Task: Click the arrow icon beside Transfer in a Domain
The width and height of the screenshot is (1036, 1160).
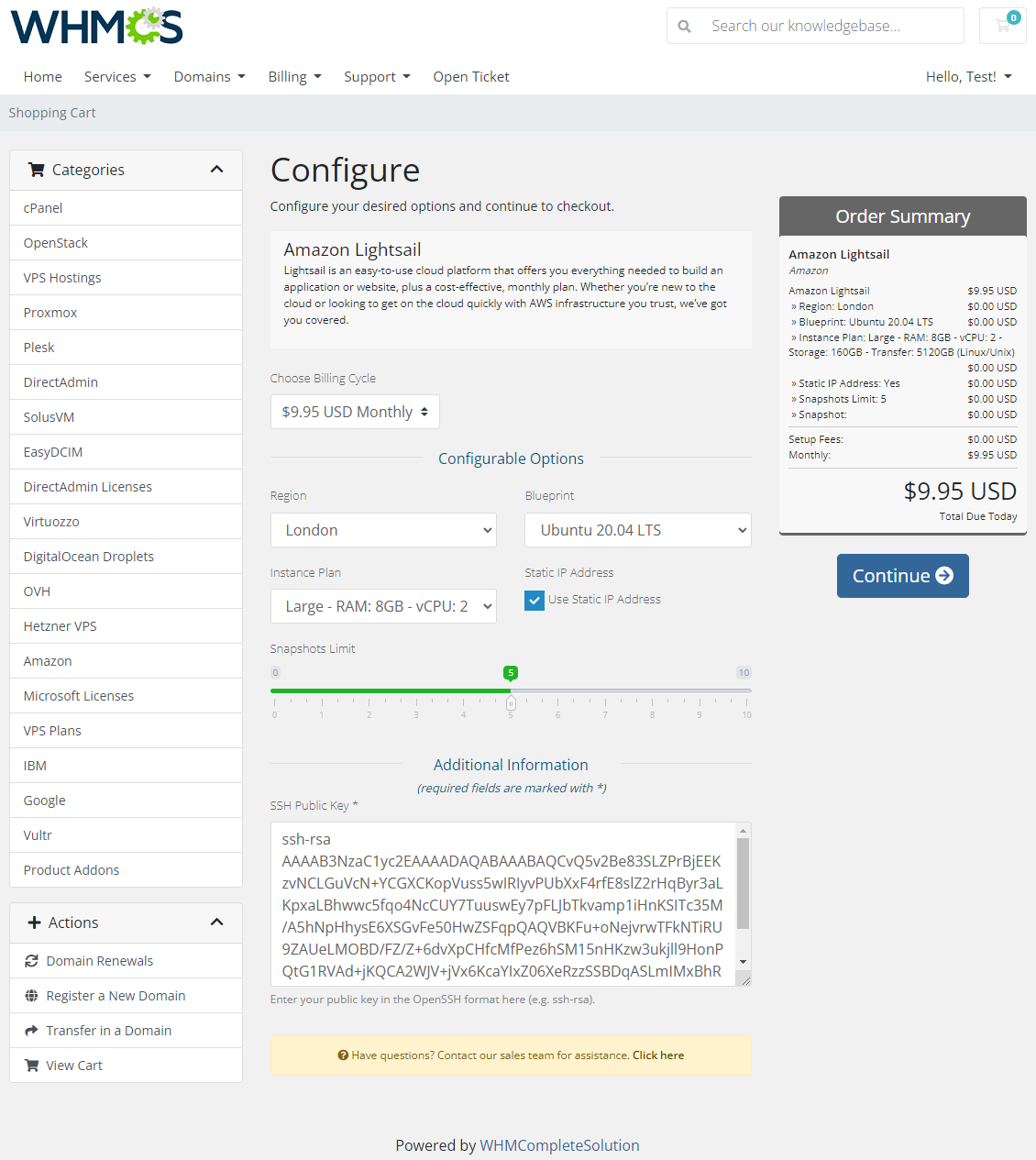Action: point(32,1030)
